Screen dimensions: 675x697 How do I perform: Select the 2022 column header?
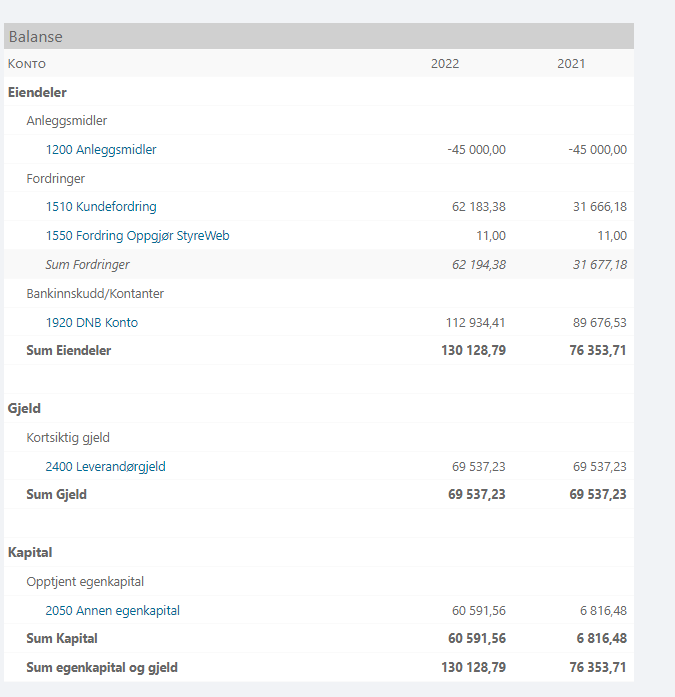point(445,64)
